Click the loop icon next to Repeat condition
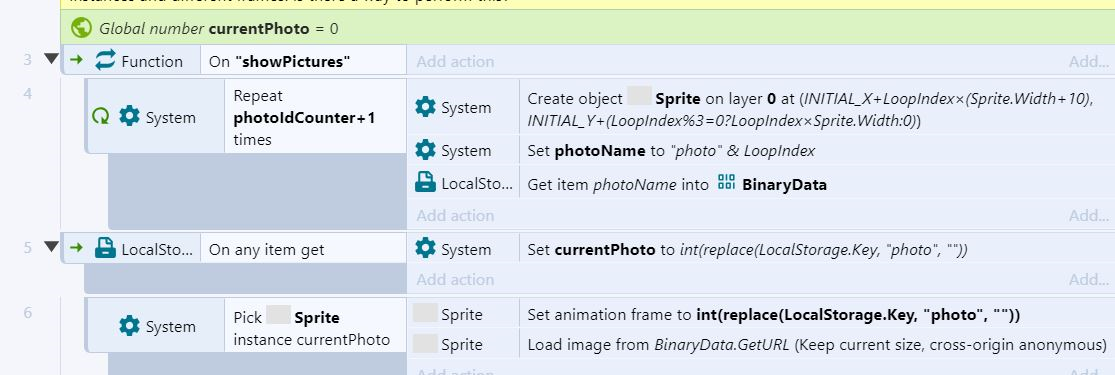 (x=101, y=117)
